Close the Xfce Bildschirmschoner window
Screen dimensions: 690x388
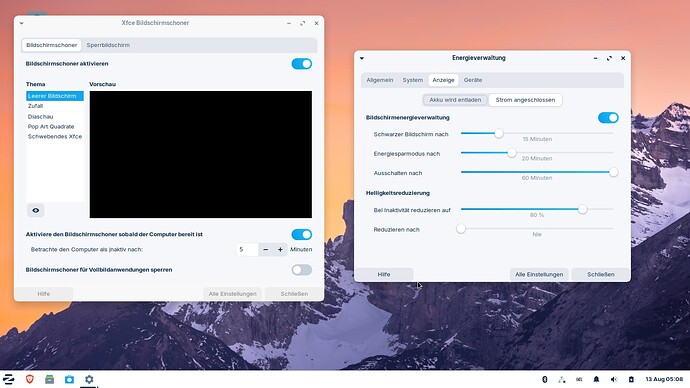316,23
